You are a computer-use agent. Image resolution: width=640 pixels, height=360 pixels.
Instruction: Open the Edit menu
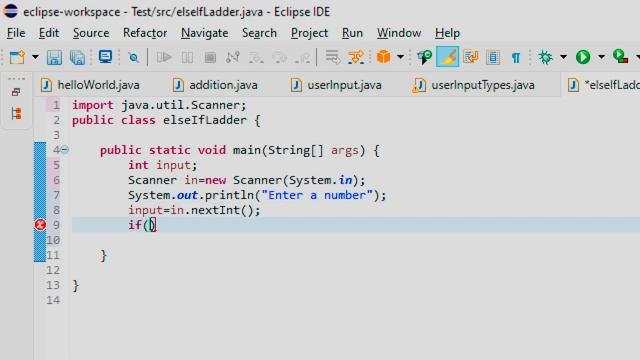point(49,33)
